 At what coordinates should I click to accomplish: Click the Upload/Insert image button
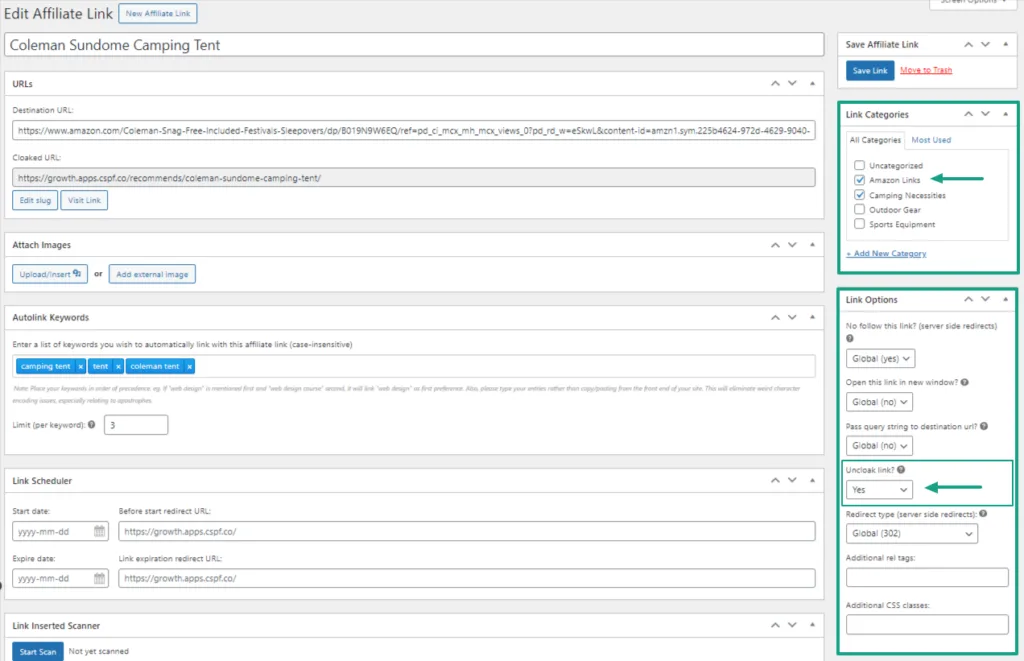click(x=50, y=274)
